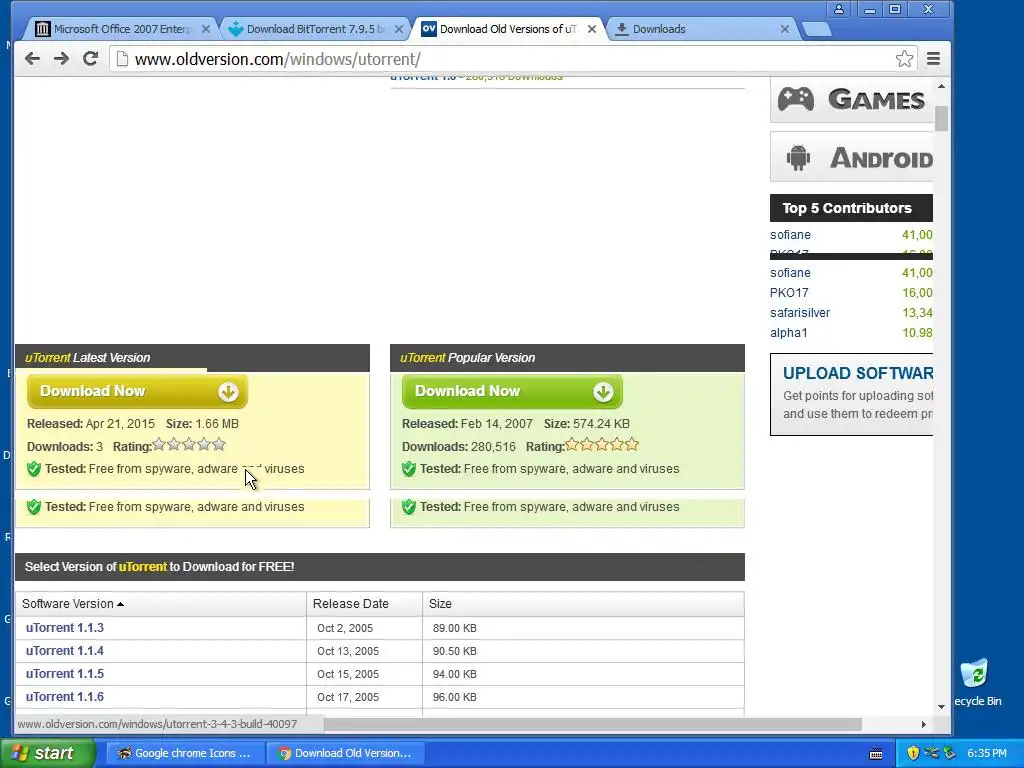Click the vertical scrollbar down arrow
This screenshot has width=1024, height=768.
coord(941,707)
